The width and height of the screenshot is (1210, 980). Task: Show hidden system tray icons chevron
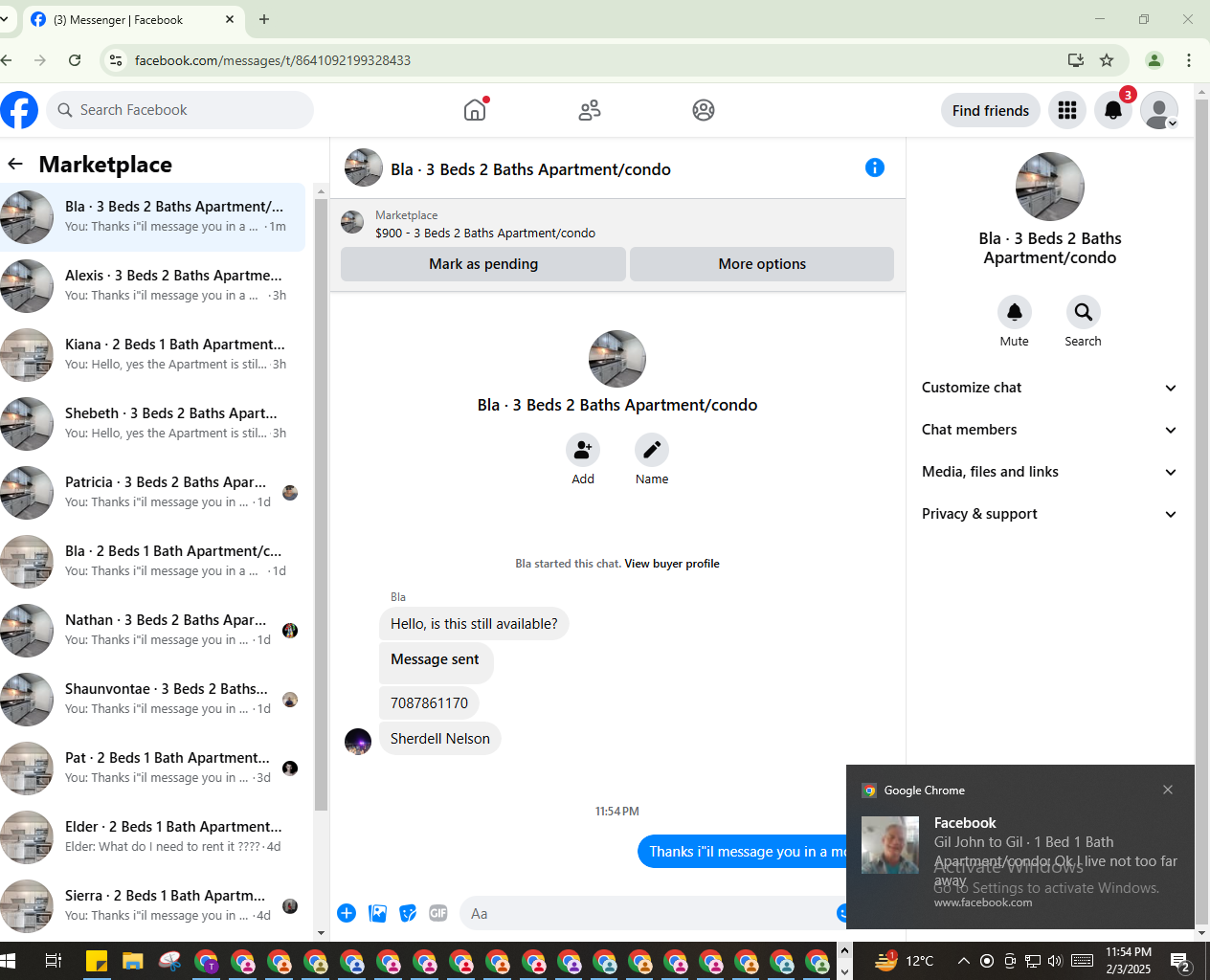(963, 961)
